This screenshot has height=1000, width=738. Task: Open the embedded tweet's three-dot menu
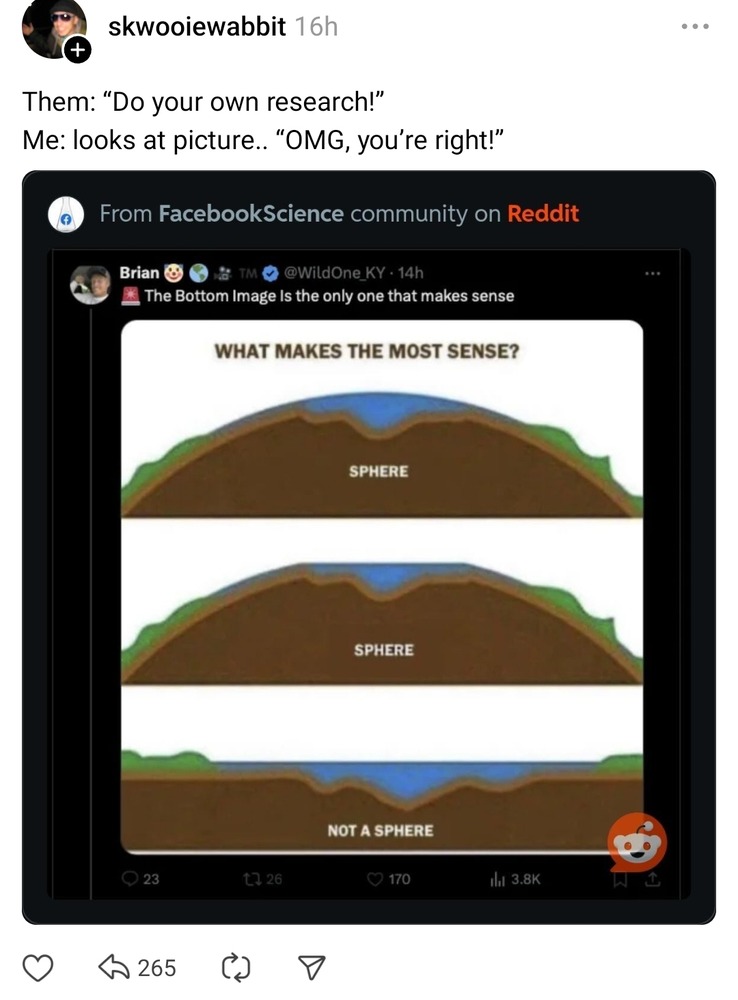[x=653, y=272]
